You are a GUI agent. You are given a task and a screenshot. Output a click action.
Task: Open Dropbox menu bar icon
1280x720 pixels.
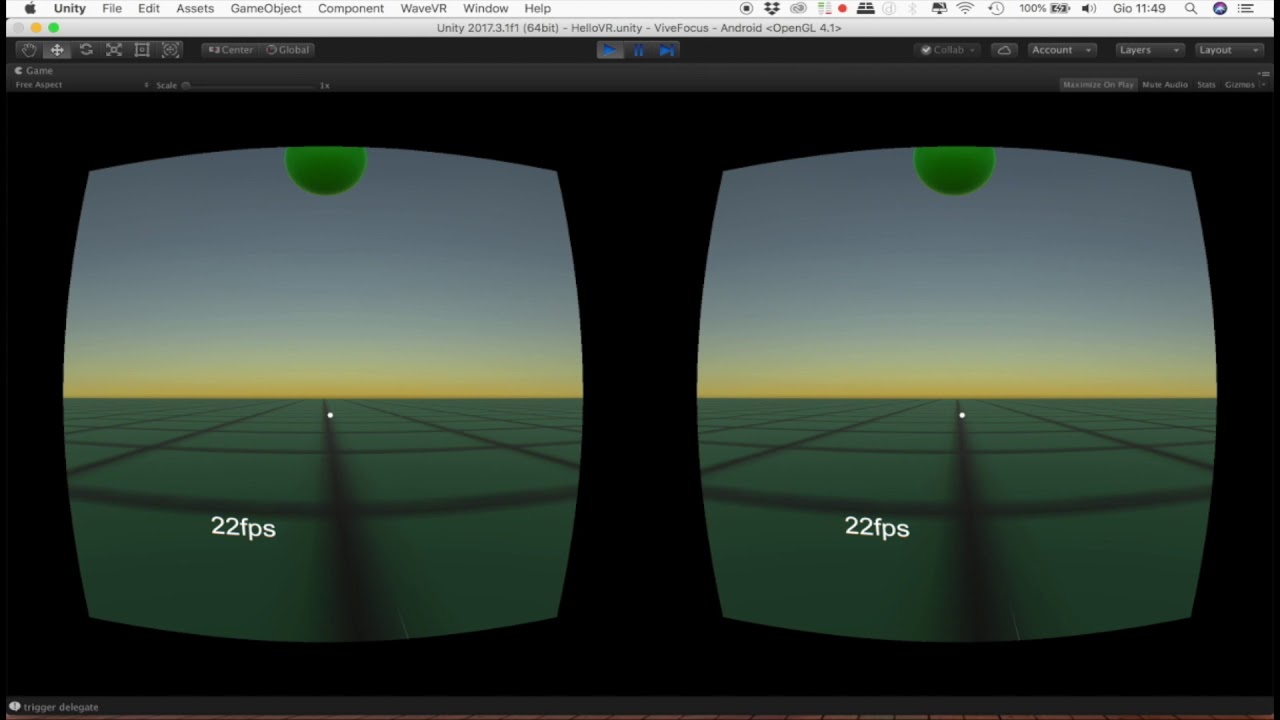coord(772,8)
